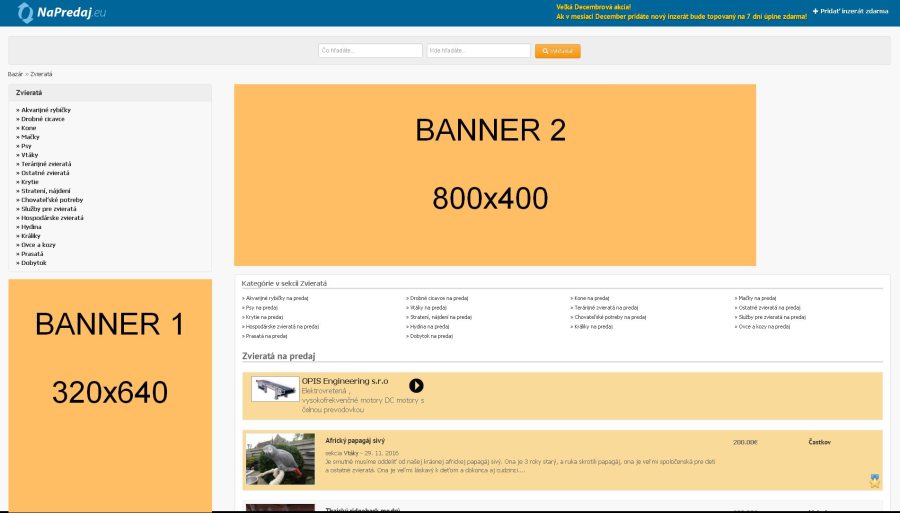Click the grey parrot listing photo
This screenshot has height=513, width=900.
click(x=281, y=459)
